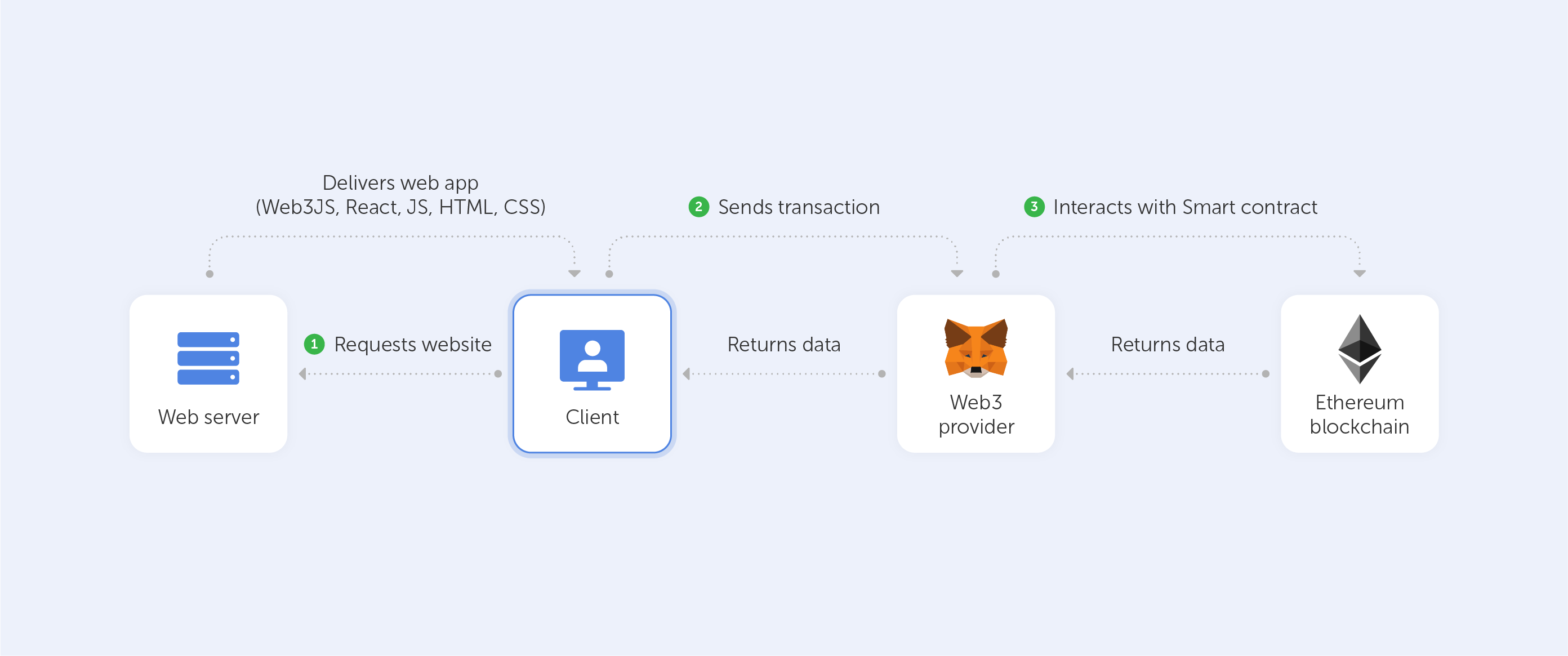Click Returns data label near Client

[783, 345]
